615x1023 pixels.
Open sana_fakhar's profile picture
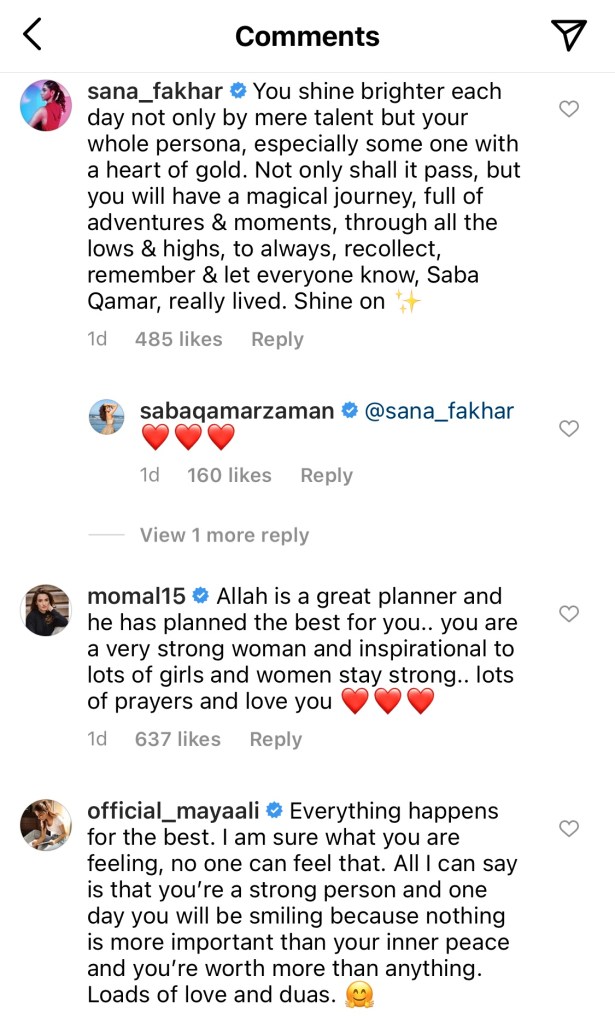(45, 103)
